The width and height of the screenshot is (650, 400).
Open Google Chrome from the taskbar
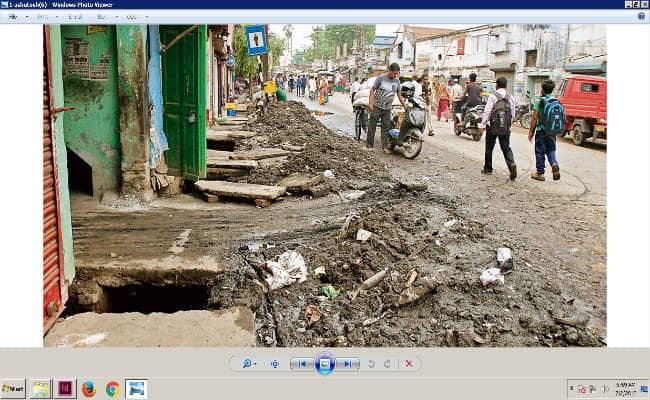pos(112,389)
